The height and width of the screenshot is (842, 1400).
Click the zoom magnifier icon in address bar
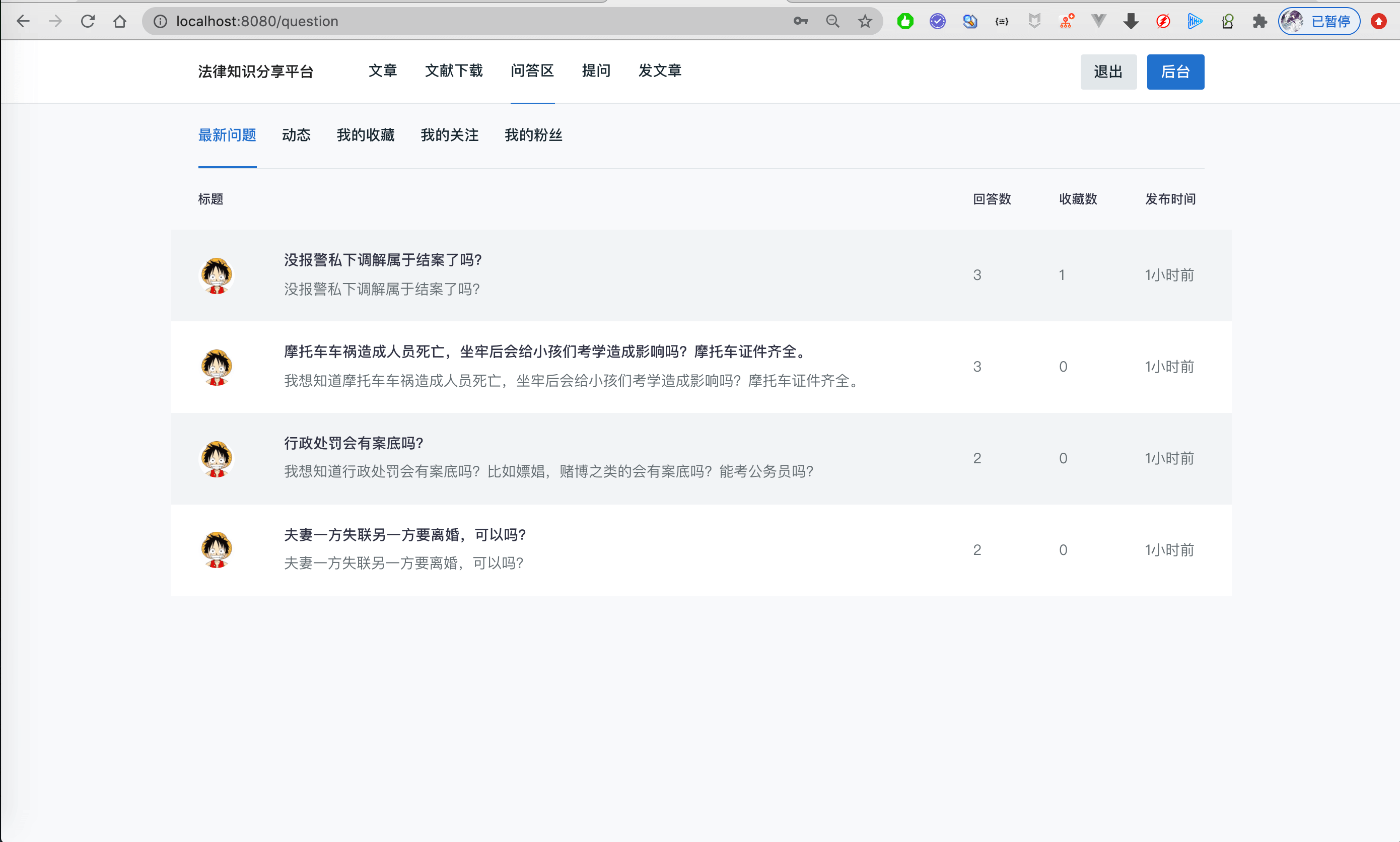(832, 22)
